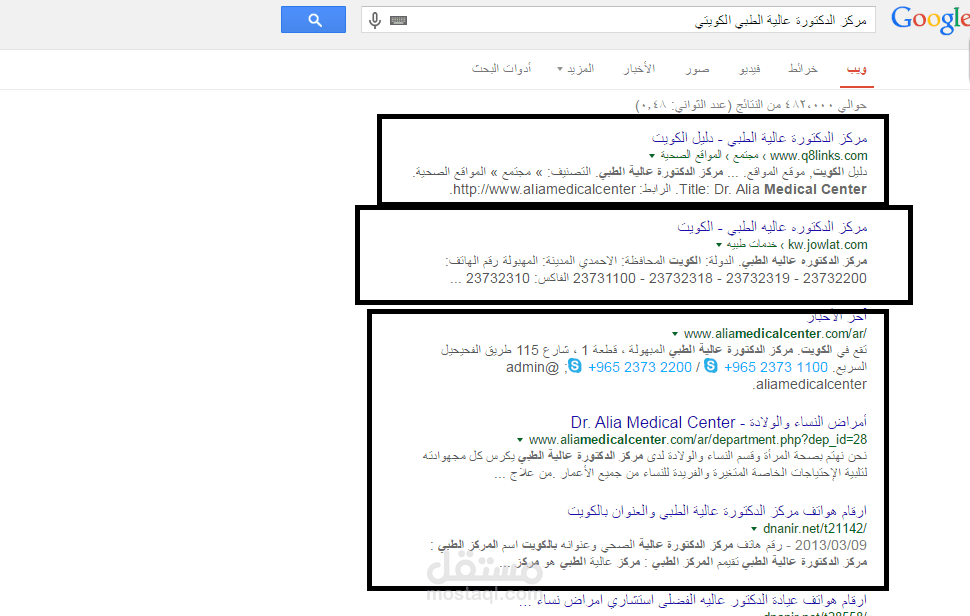Switch to the الأخبار (News) tab
Image resolution: width=970 pixels, height=616 pixels.
click(639, 69)
